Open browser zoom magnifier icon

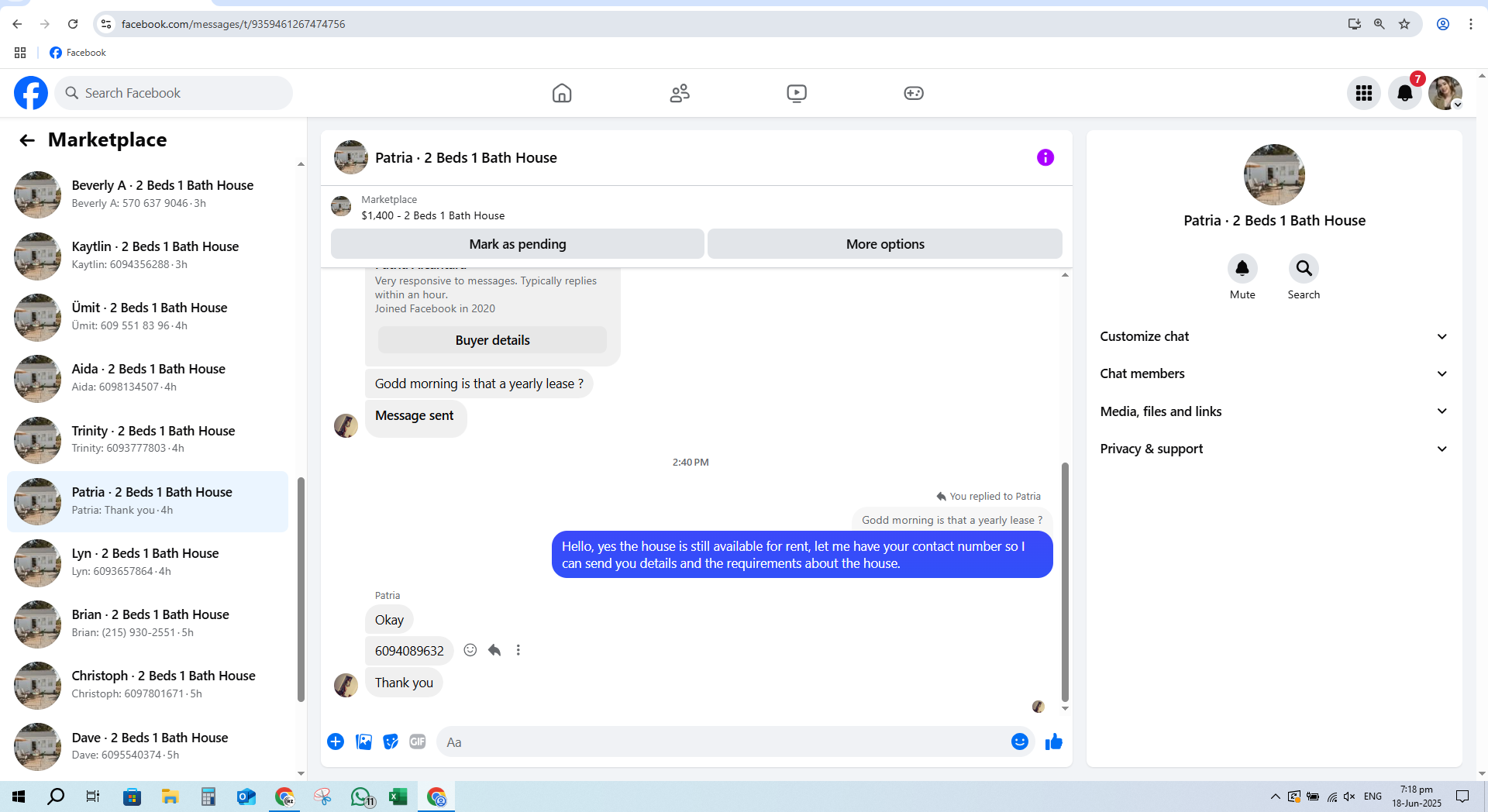point(1379,24)
